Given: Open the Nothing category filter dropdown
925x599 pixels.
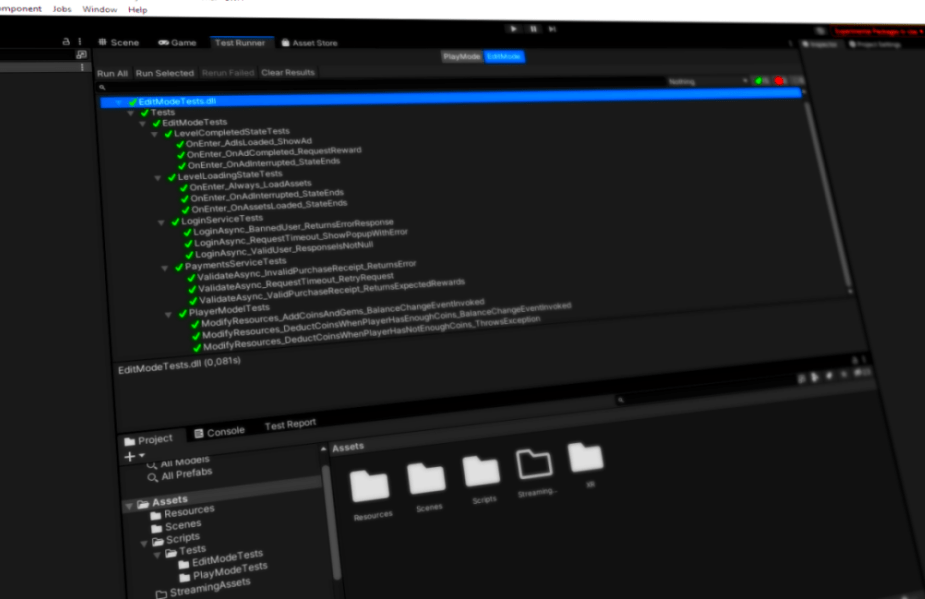Looking at the screenshot, I should pyautogui.click(x=708, y=81).
